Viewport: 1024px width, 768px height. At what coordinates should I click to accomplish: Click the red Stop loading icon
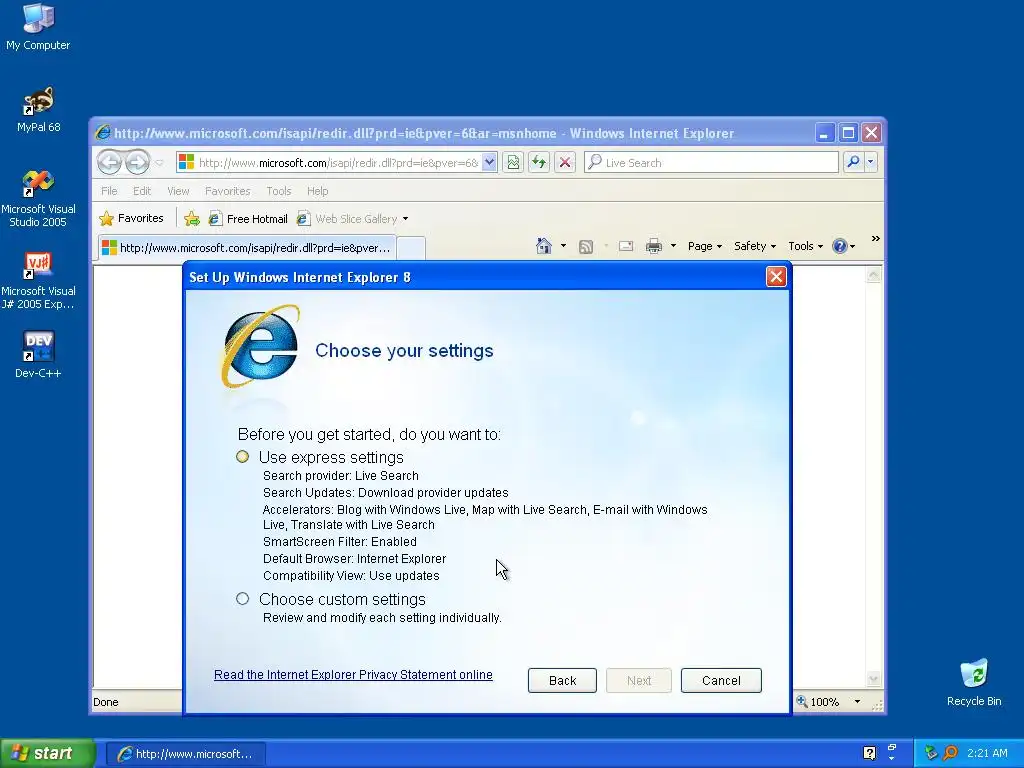click(x=565, y=162)
